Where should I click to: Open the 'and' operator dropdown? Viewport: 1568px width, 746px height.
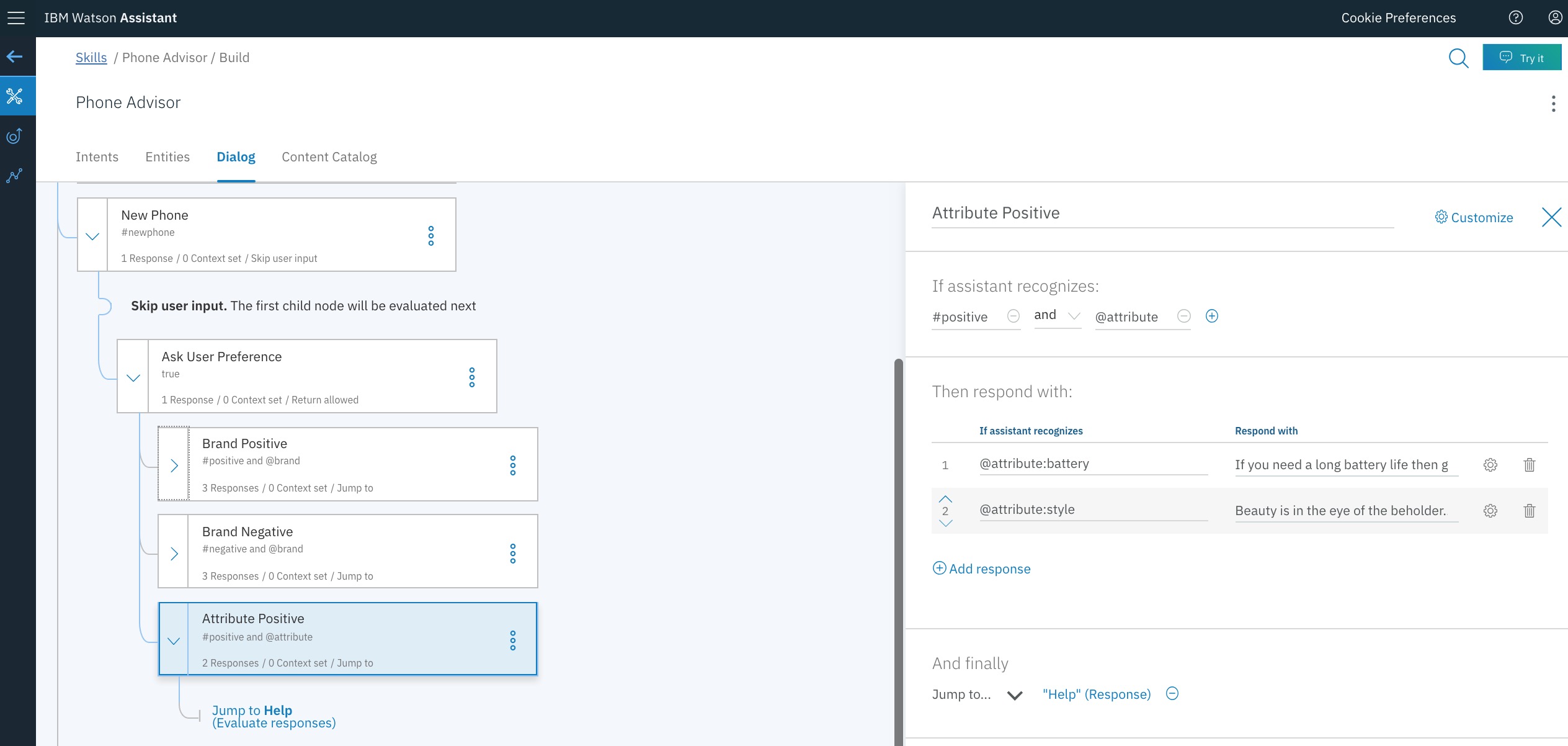click(x=1058, y=316)
